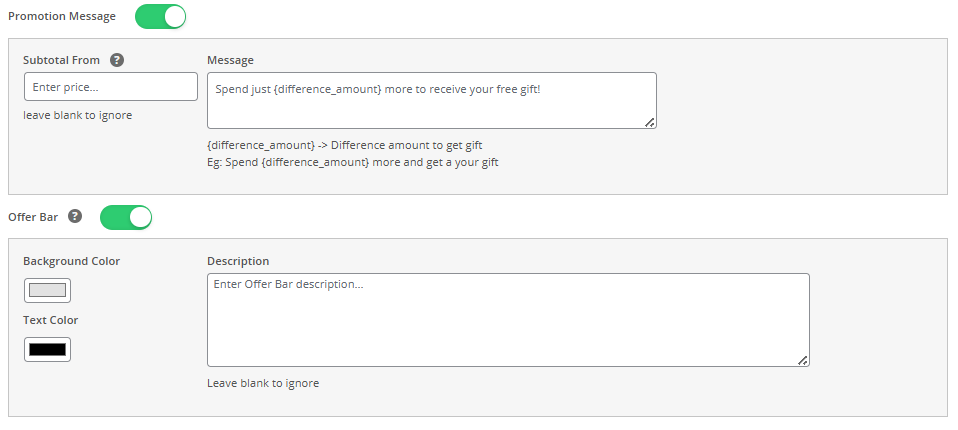This screenshot has height=430, width=958.
Task: Click the Background Color label
Action: click(71, 261)
